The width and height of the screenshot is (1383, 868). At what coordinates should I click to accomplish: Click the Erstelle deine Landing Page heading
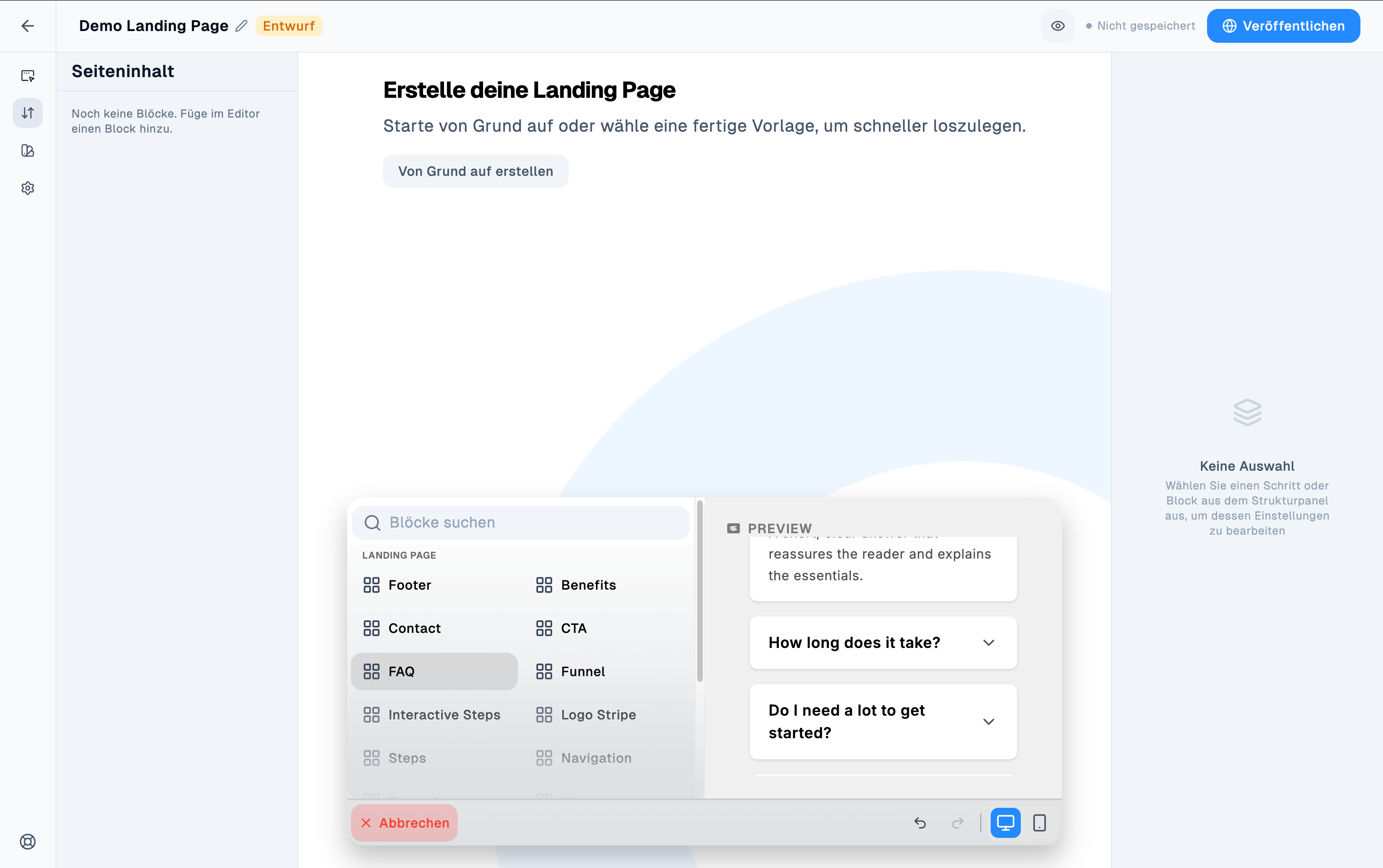[529, 90]
